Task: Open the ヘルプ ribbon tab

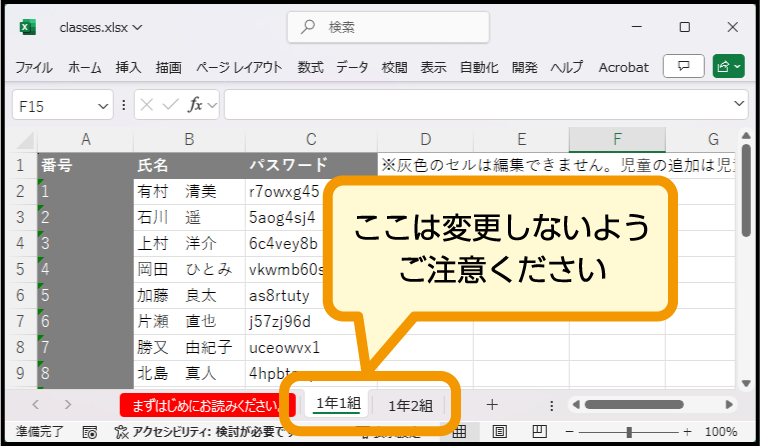Action: [567, 67]
